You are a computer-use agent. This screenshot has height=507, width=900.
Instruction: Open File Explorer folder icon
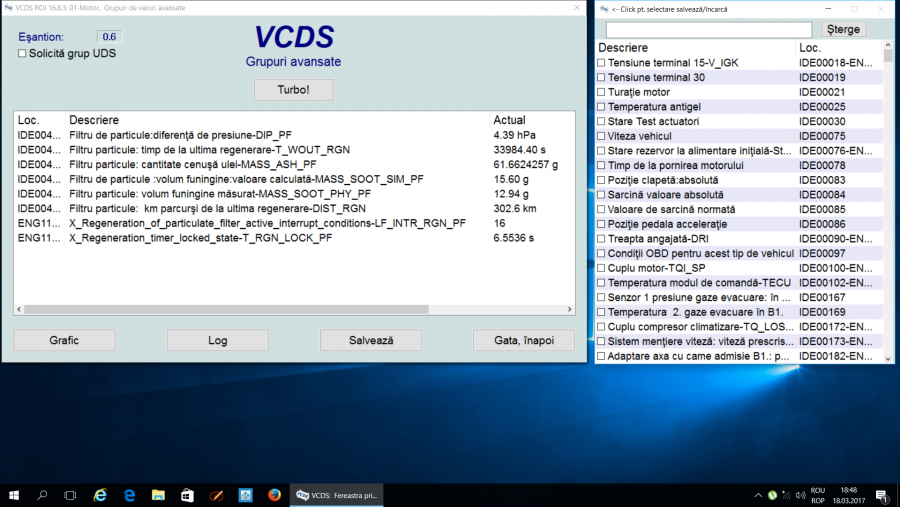point(158,495)
